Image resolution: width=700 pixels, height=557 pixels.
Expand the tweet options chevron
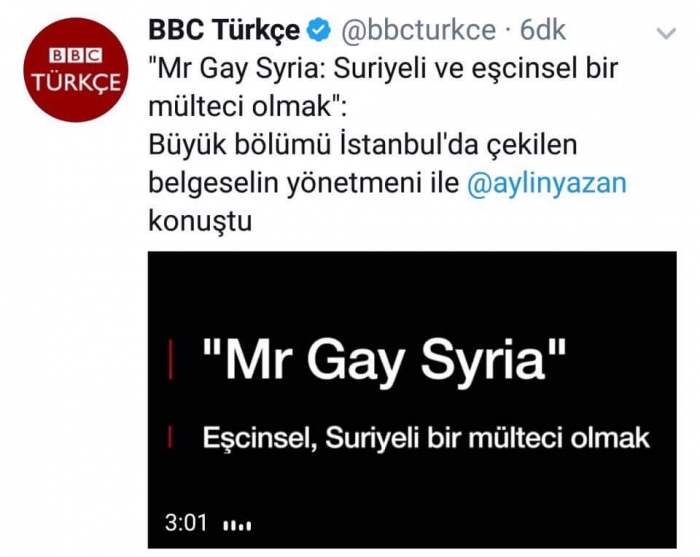(666, 33)
